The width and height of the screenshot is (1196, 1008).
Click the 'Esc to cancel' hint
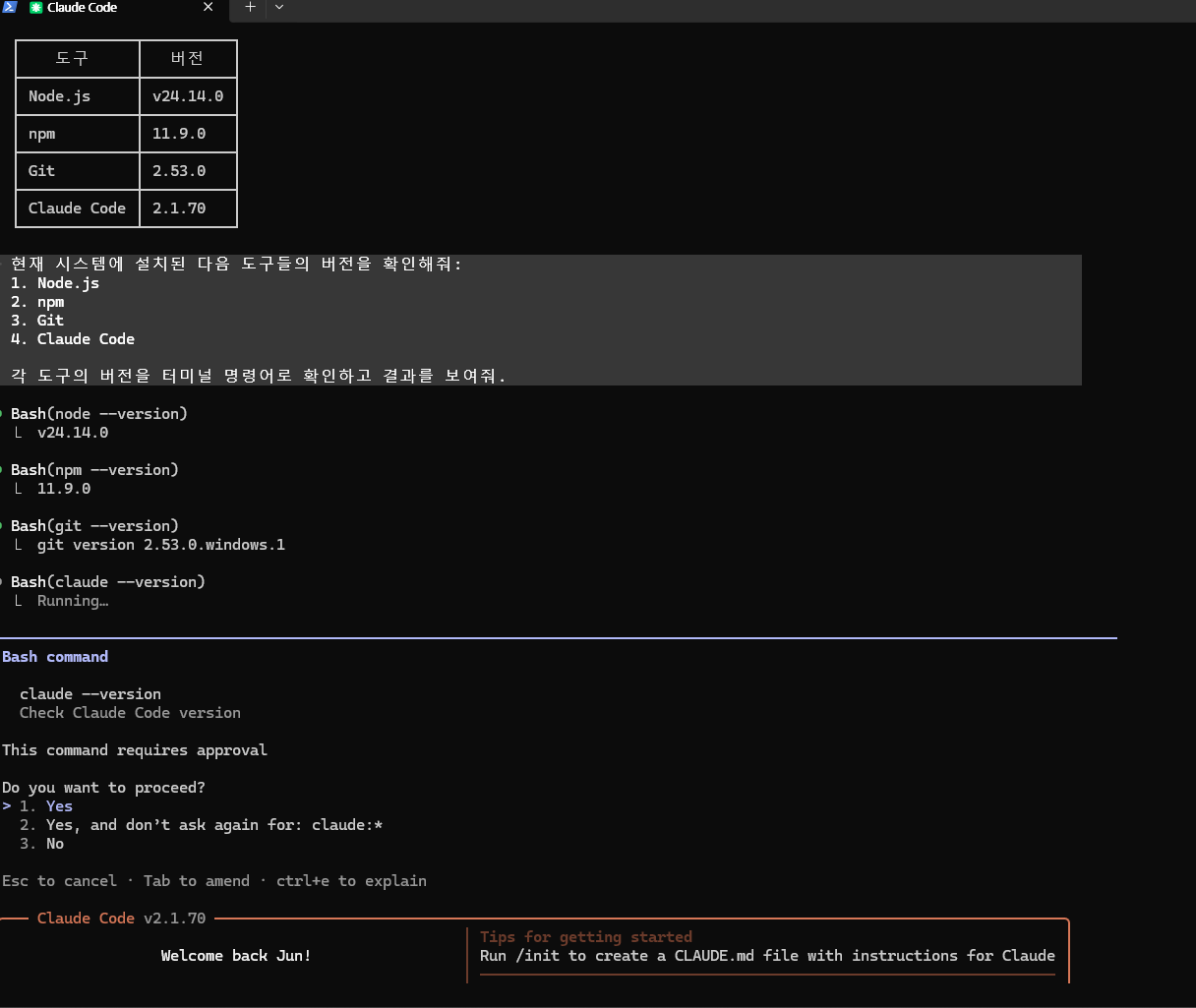(59, 881)
